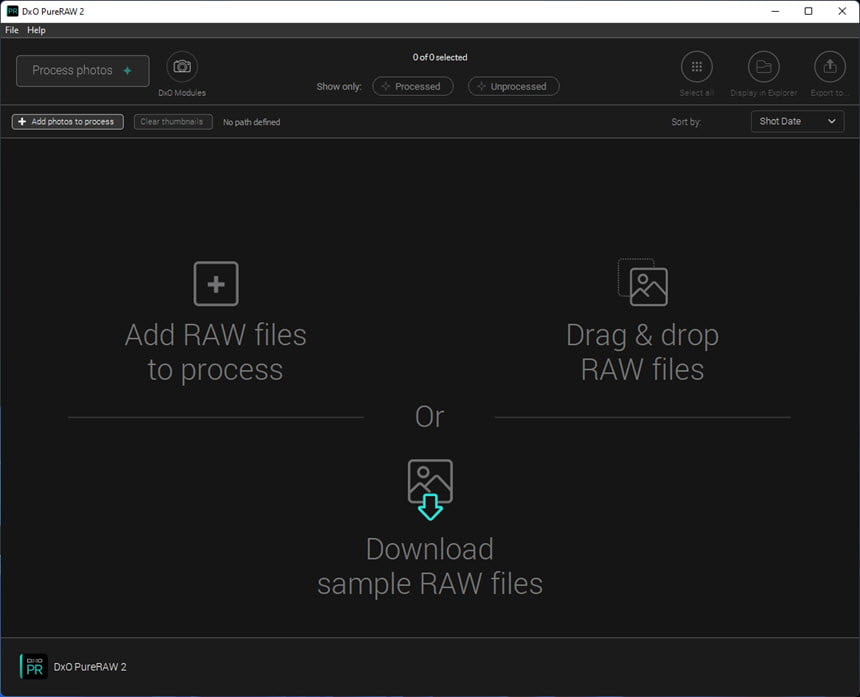This screenshot has width=860, height=697.
Task: Toggle the Processed filter
Action: [412, 86]
